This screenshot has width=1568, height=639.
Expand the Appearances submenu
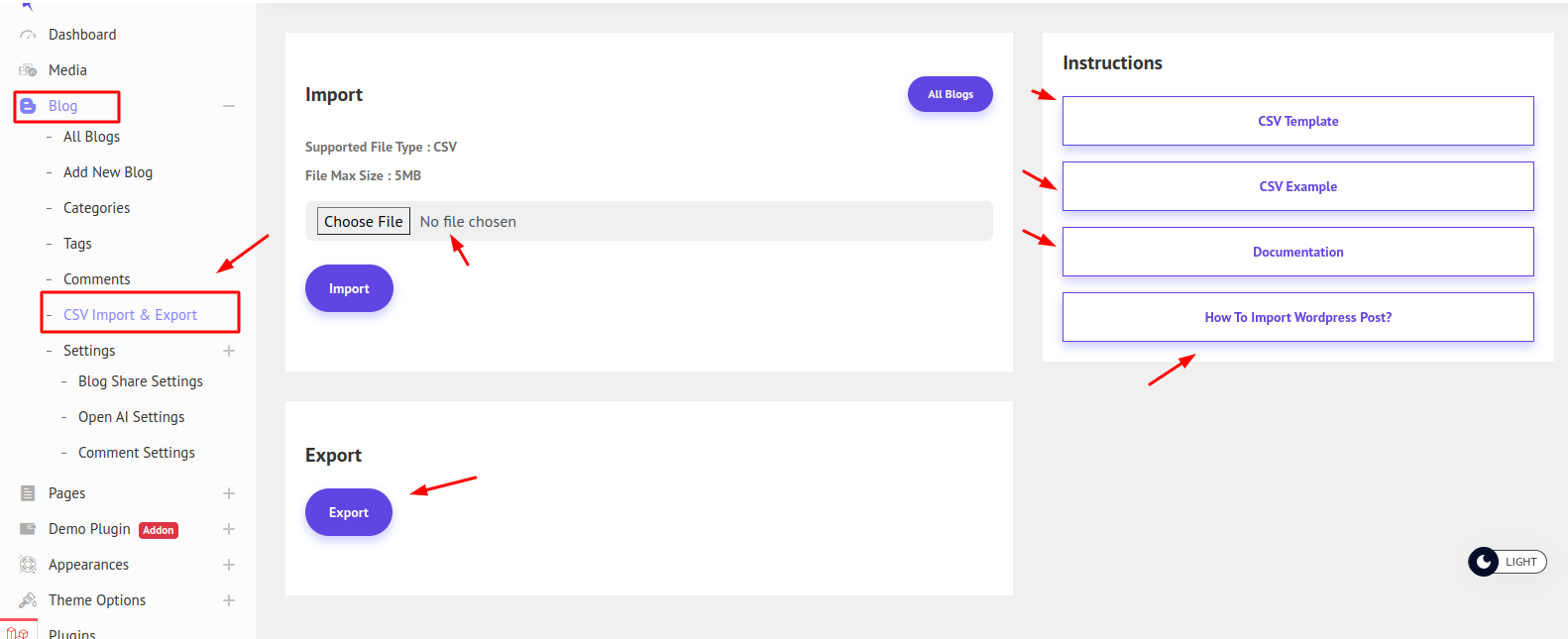coord(229,565)
